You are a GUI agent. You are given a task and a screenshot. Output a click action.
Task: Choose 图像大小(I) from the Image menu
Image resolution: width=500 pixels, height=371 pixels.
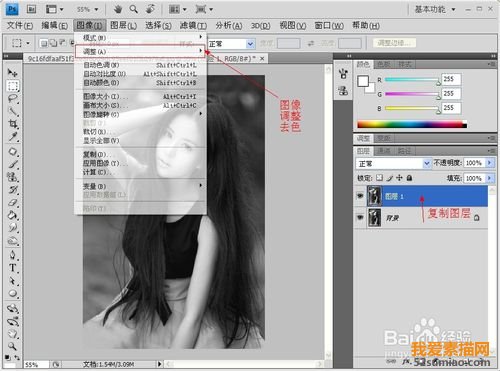140,97
